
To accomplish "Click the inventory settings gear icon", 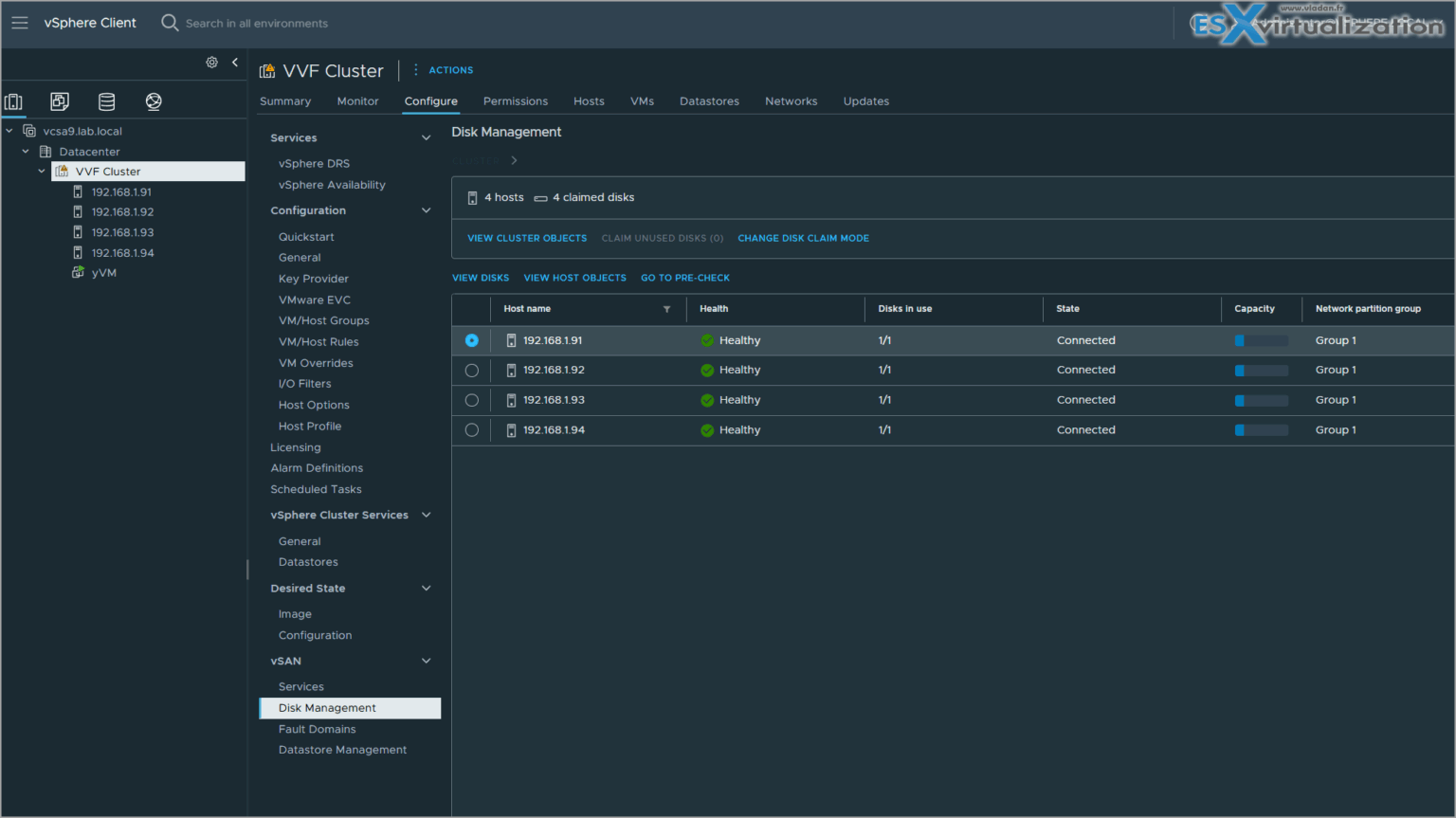I will (x=211, y=62).
